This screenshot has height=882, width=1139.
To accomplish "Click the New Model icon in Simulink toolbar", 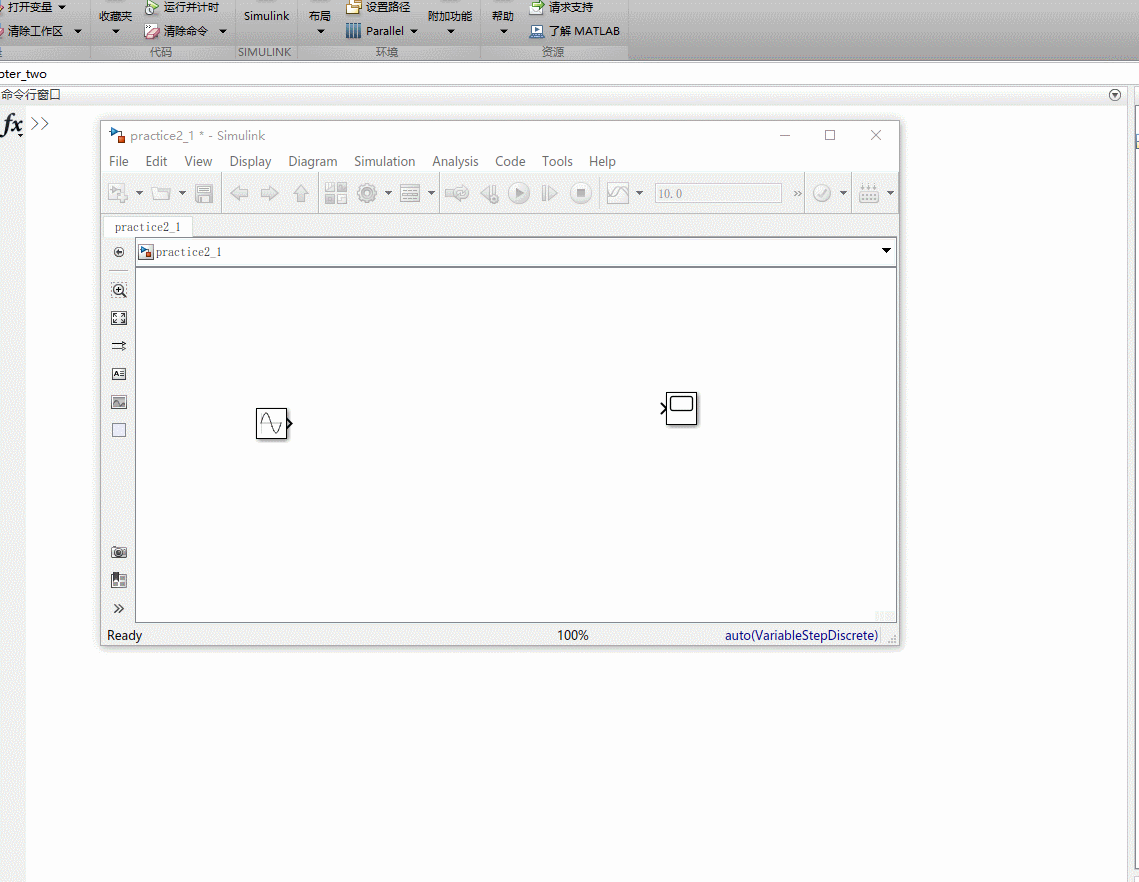I will click(118, 193).
